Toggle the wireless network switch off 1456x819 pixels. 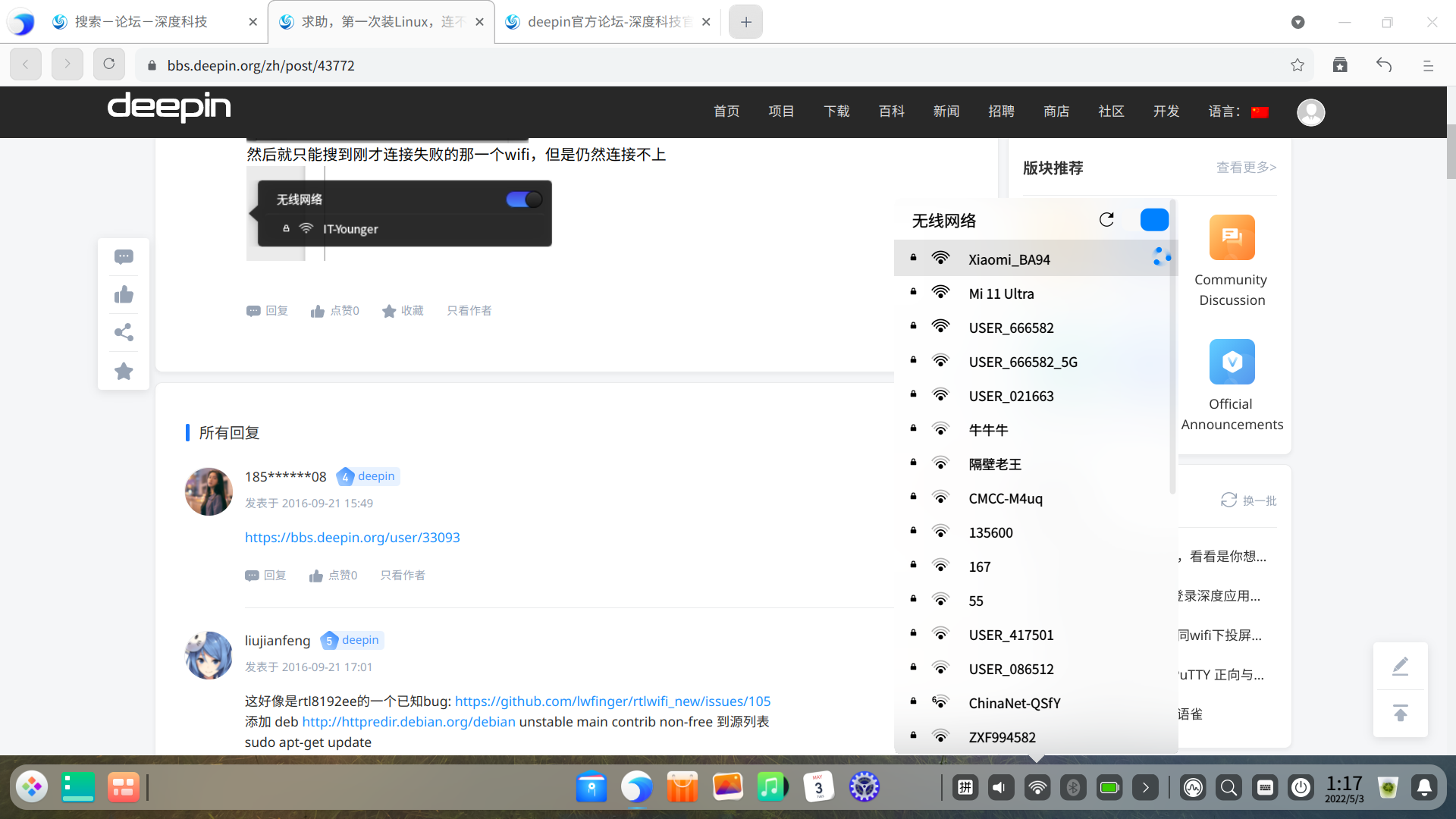click(1153, 219)
